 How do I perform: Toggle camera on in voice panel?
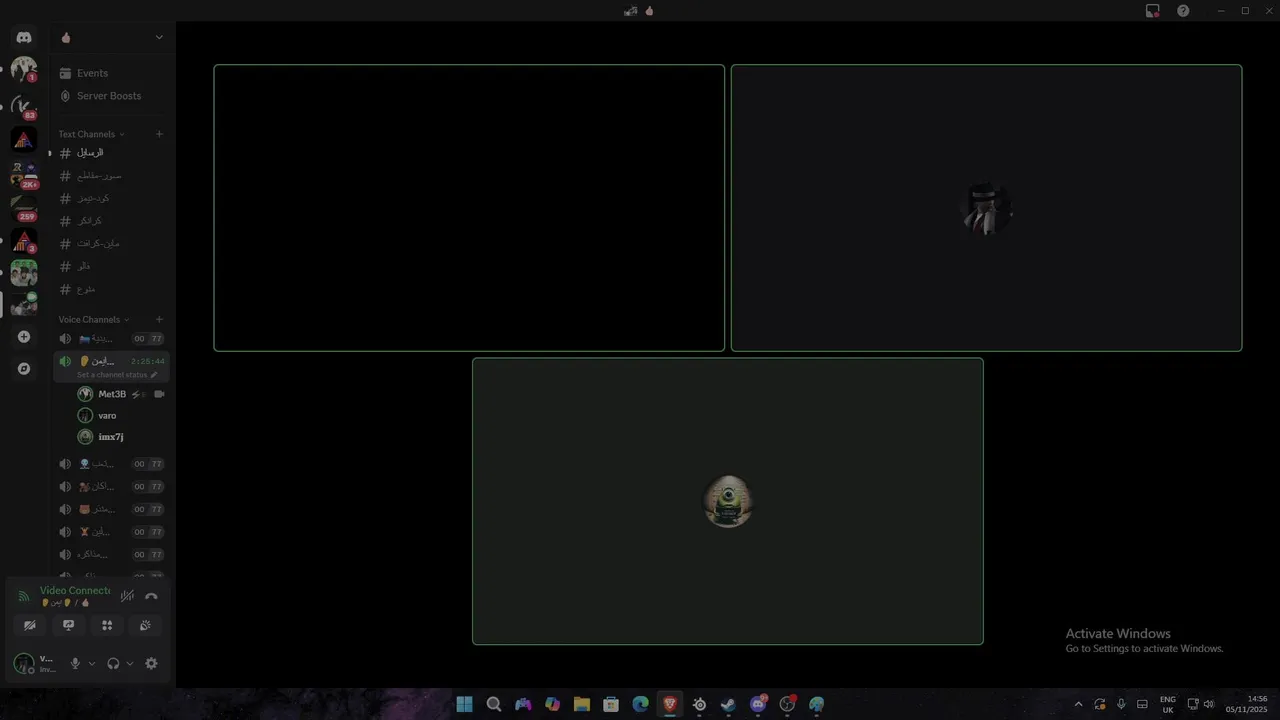[x=30, y=625]
